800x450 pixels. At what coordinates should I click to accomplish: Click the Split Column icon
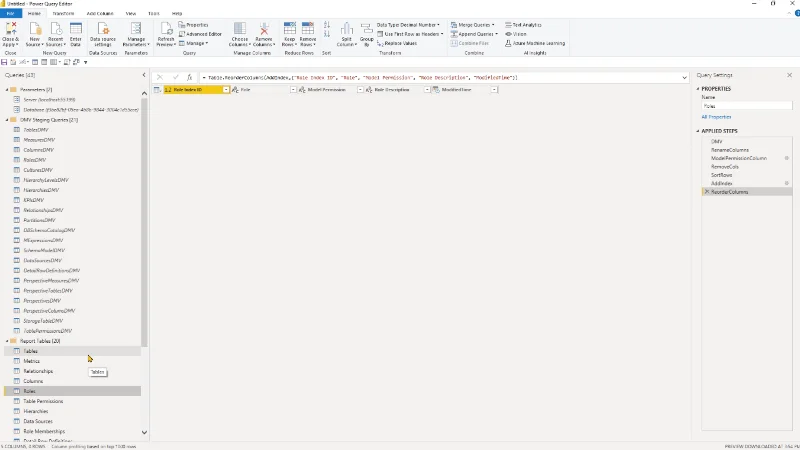point(346,29)
